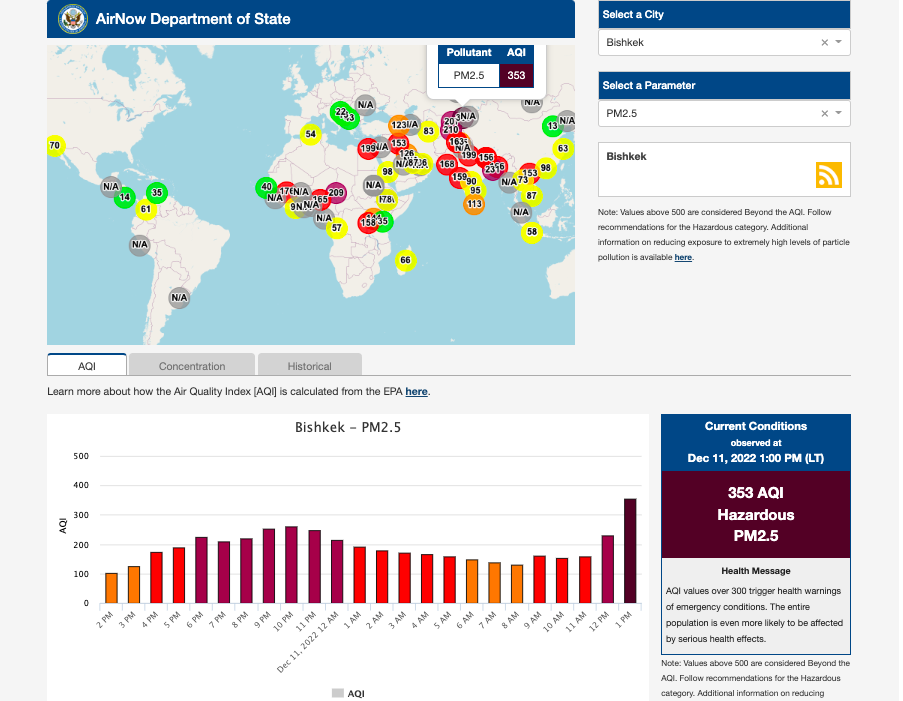
Task: Open particle pollution 'here' link under Bishkek box
Action: (683, 257)
